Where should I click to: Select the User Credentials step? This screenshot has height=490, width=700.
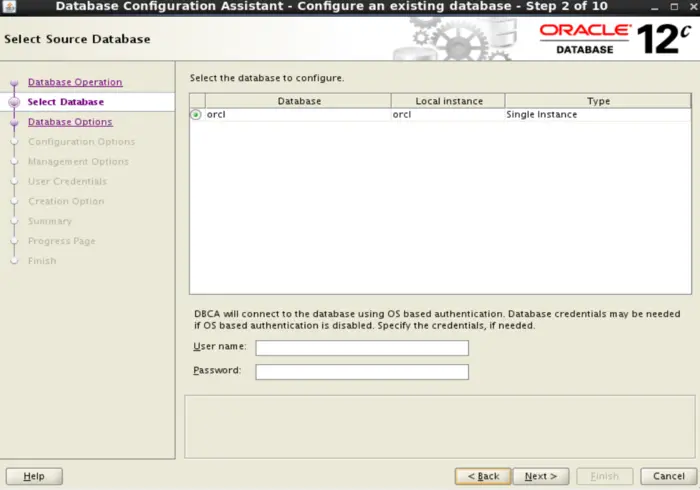point(67,181)
